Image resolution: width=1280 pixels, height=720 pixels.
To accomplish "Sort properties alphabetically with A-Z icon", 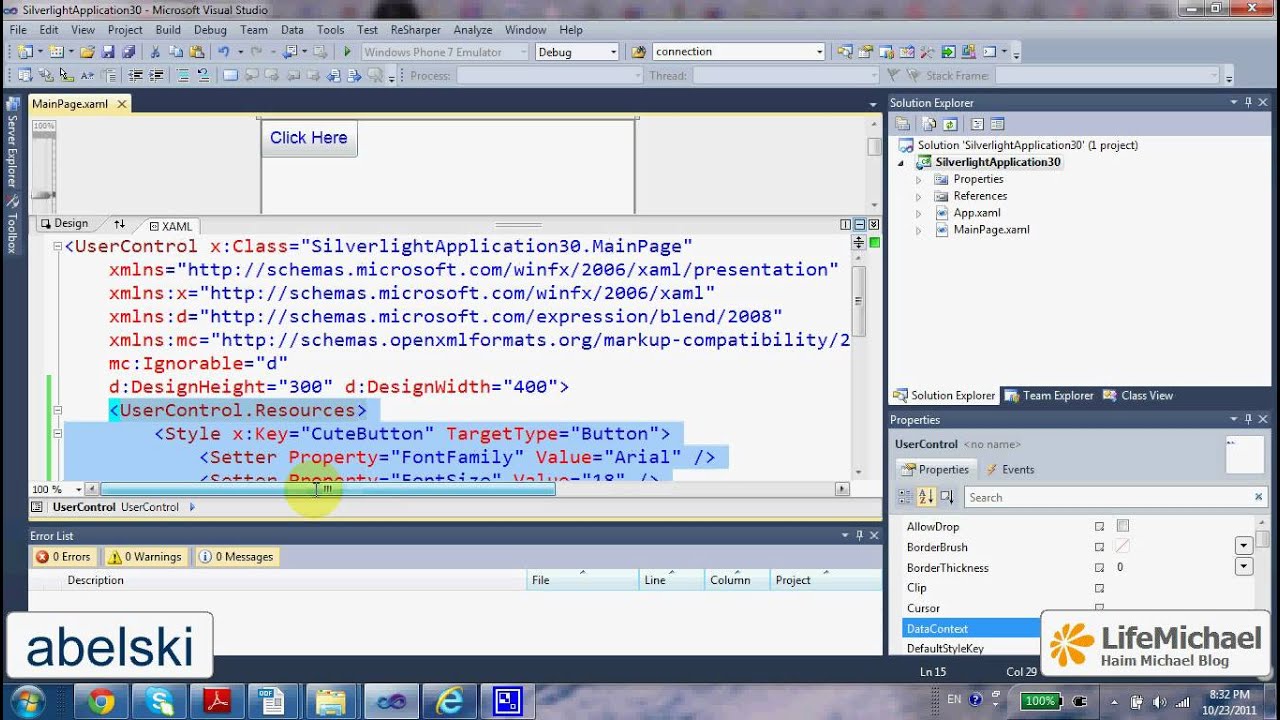I will click(926, 497).
